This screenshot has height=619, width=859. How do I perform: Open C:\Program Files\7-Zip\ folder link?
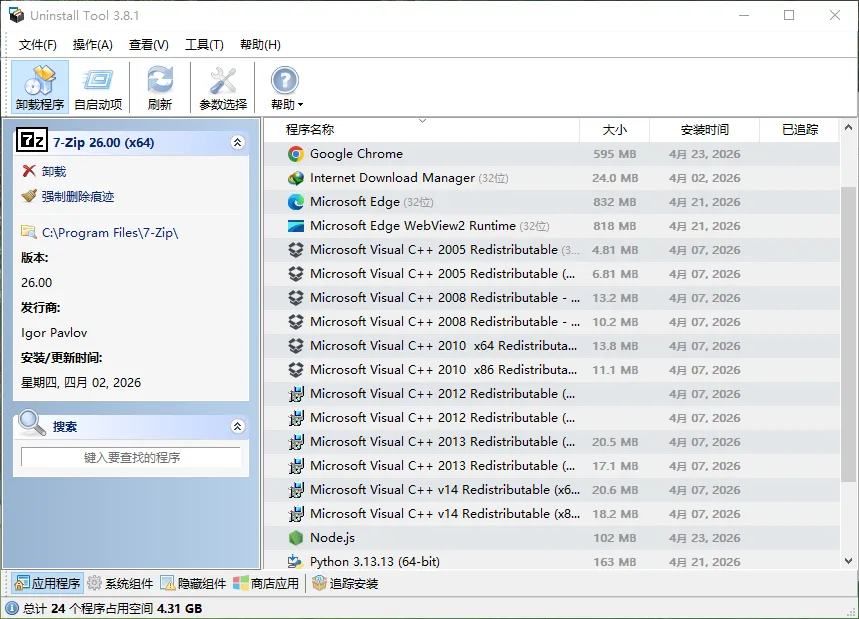[x=110, y=233]
